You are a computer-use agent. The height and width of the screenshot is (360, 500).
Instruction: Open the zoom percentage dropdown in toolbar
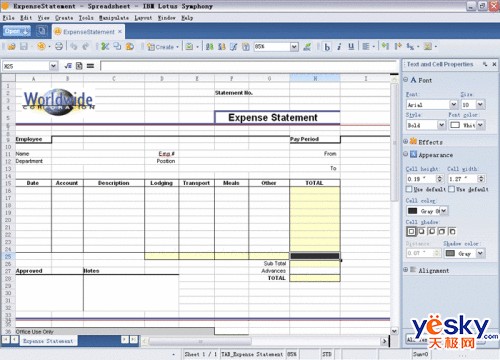point(294,47)
